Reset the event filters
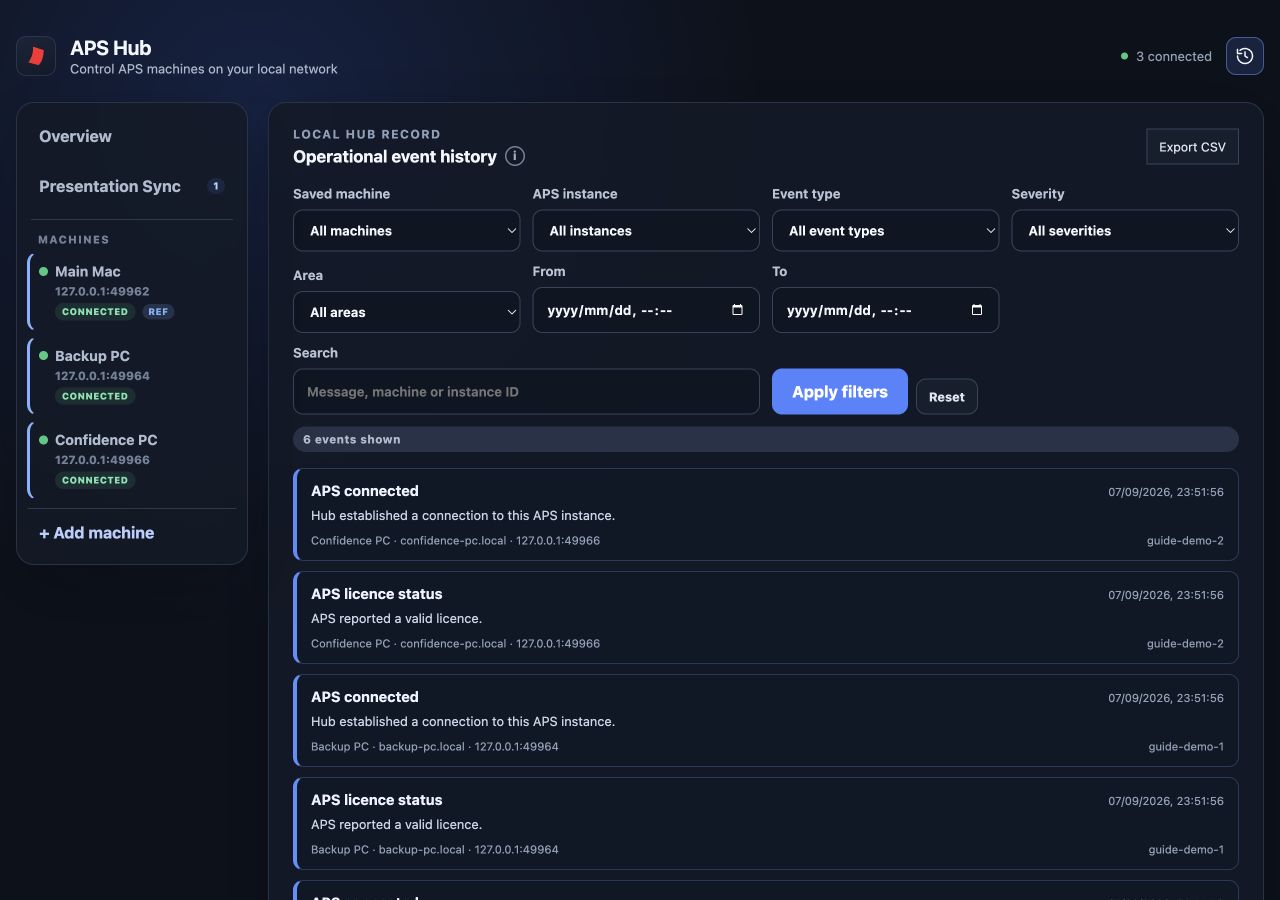This screenshot has height=900, width=1280. (946, 397)
